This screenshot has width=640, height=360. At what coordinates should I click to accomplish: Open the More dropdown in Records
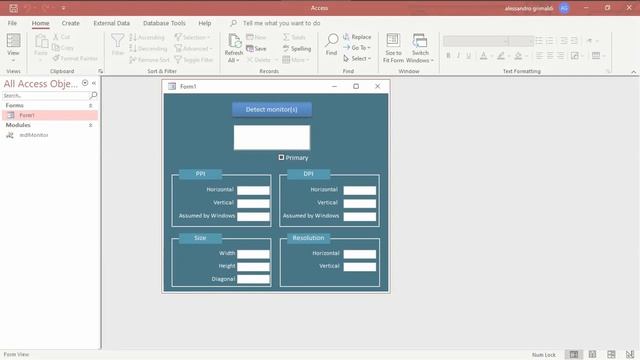coord(296,60)
